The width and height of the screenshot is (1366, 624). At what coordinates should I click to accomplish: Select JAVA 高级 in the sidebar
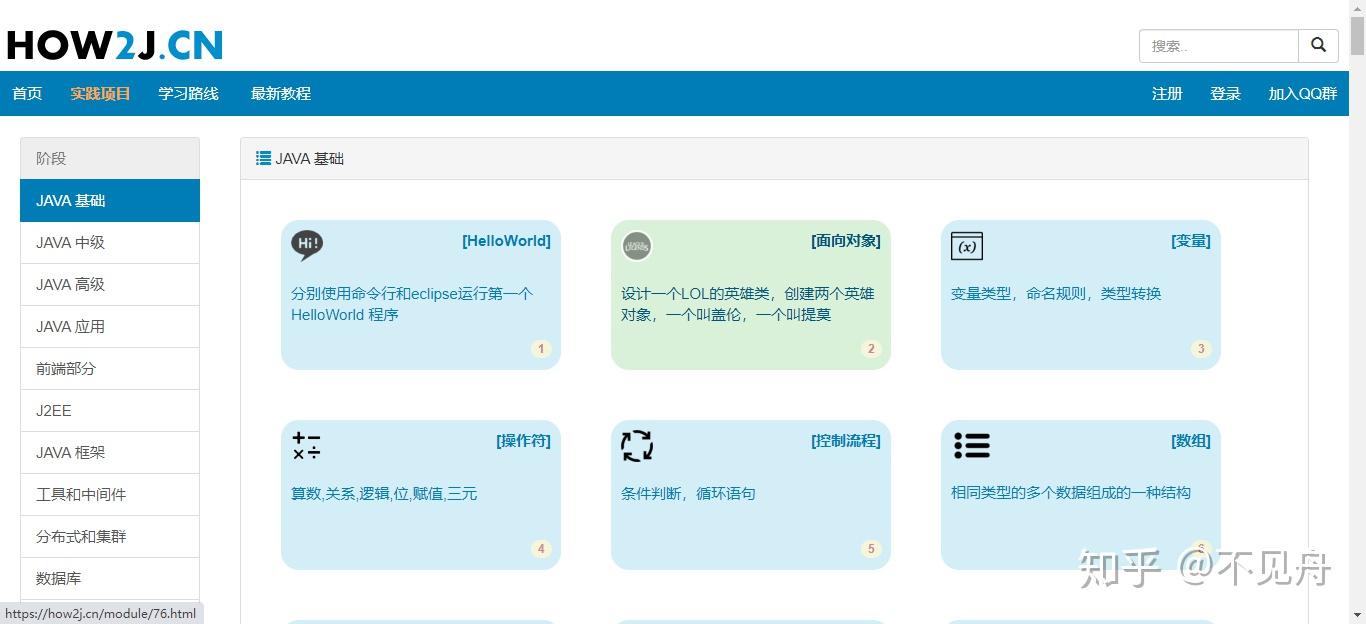coord(110,284)
